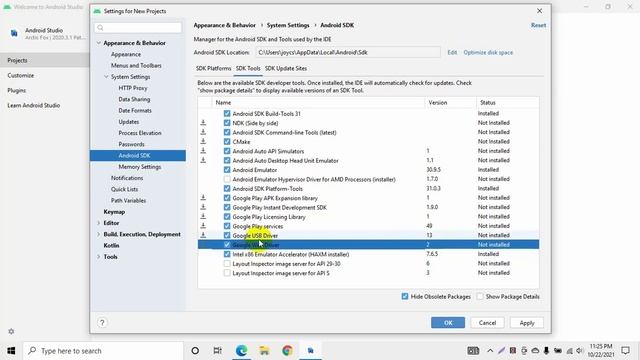Select the SDK Tools tab
The width and height of the screenshot is (640, 360).
click(248, 69)
